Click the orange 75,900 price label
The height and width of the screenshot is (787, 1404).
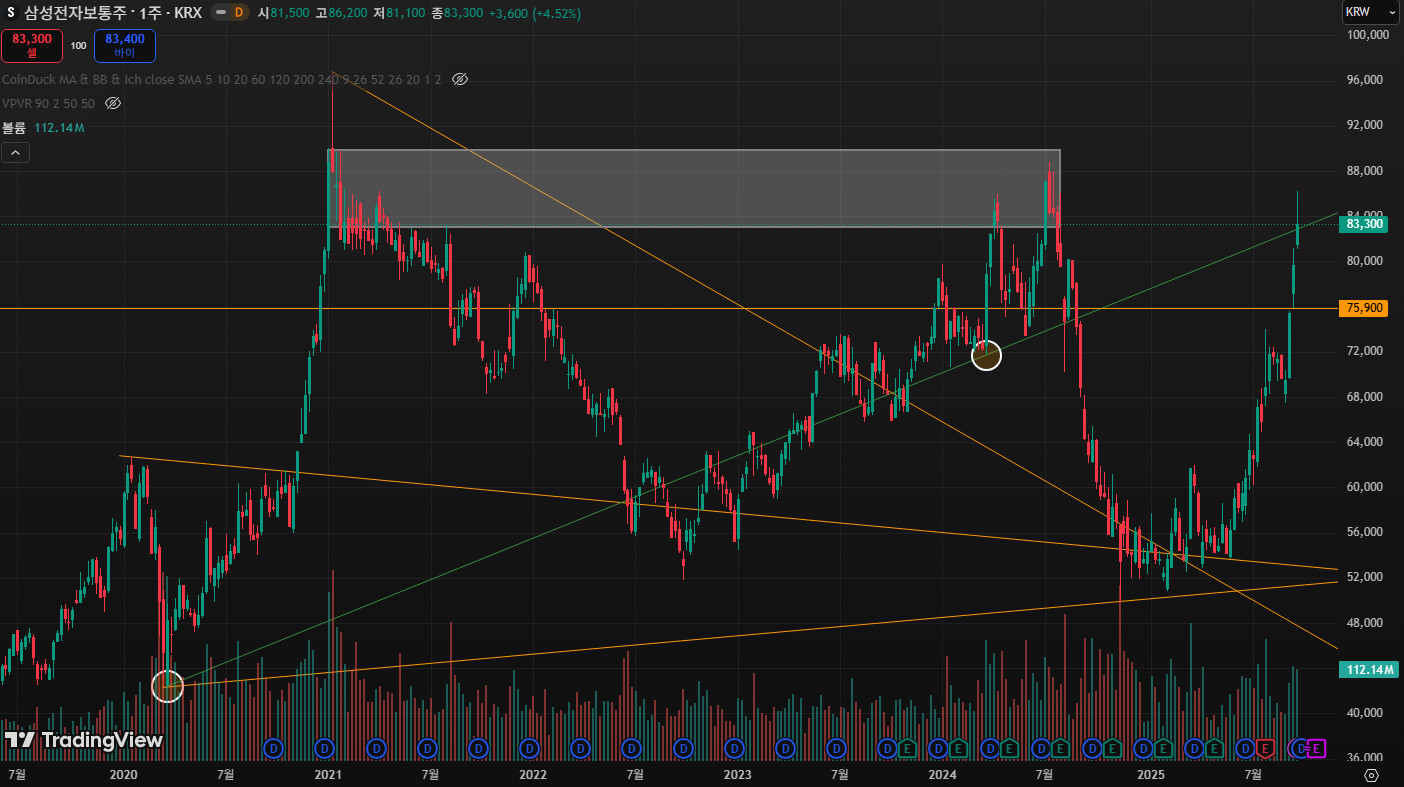click(x=1364, y=308)
